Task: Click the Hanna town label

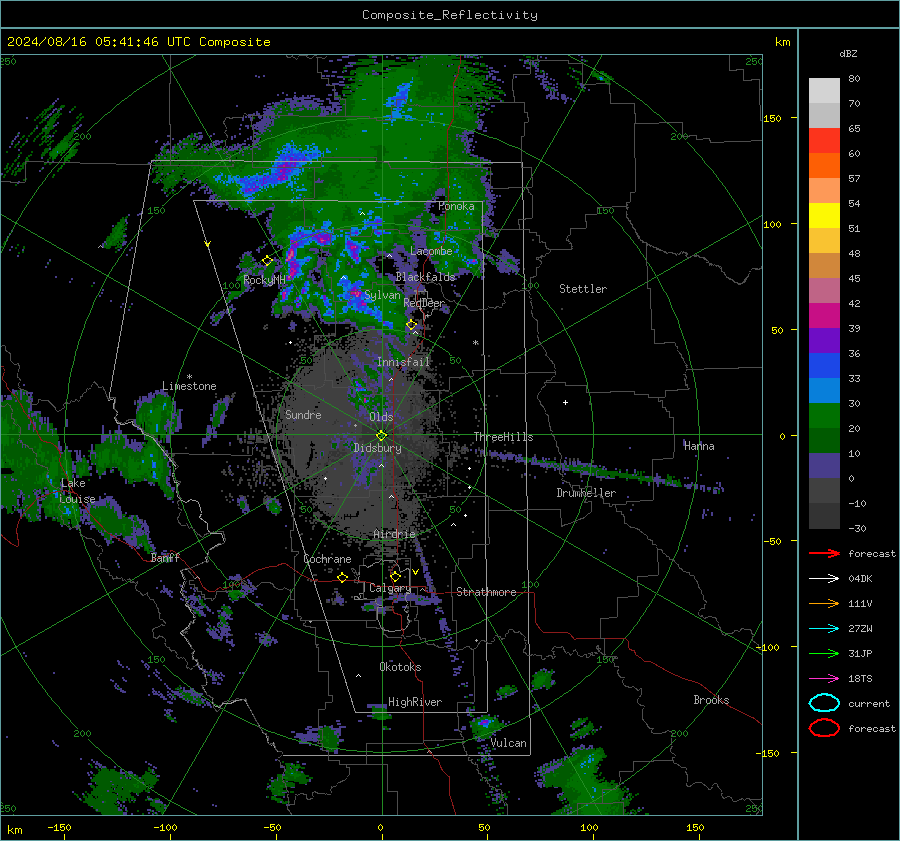Action: (699, 446)
